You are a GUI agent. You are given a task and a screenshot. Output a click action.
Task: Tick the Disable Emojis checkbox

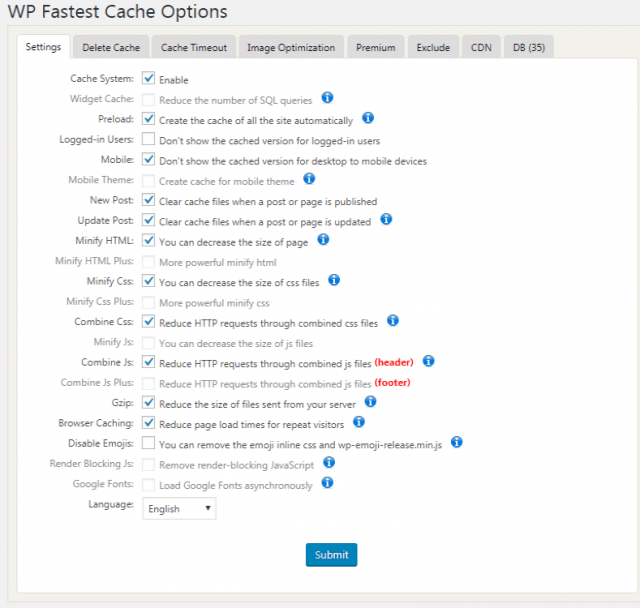(x=148, y=442)
